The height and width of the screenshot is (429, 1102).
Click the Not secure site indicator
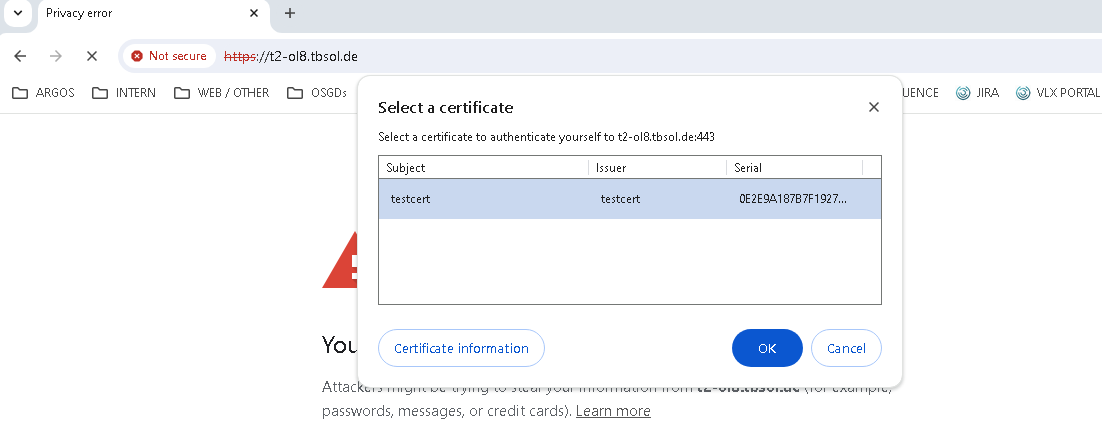pyautogui.click(x=169, y=56)
